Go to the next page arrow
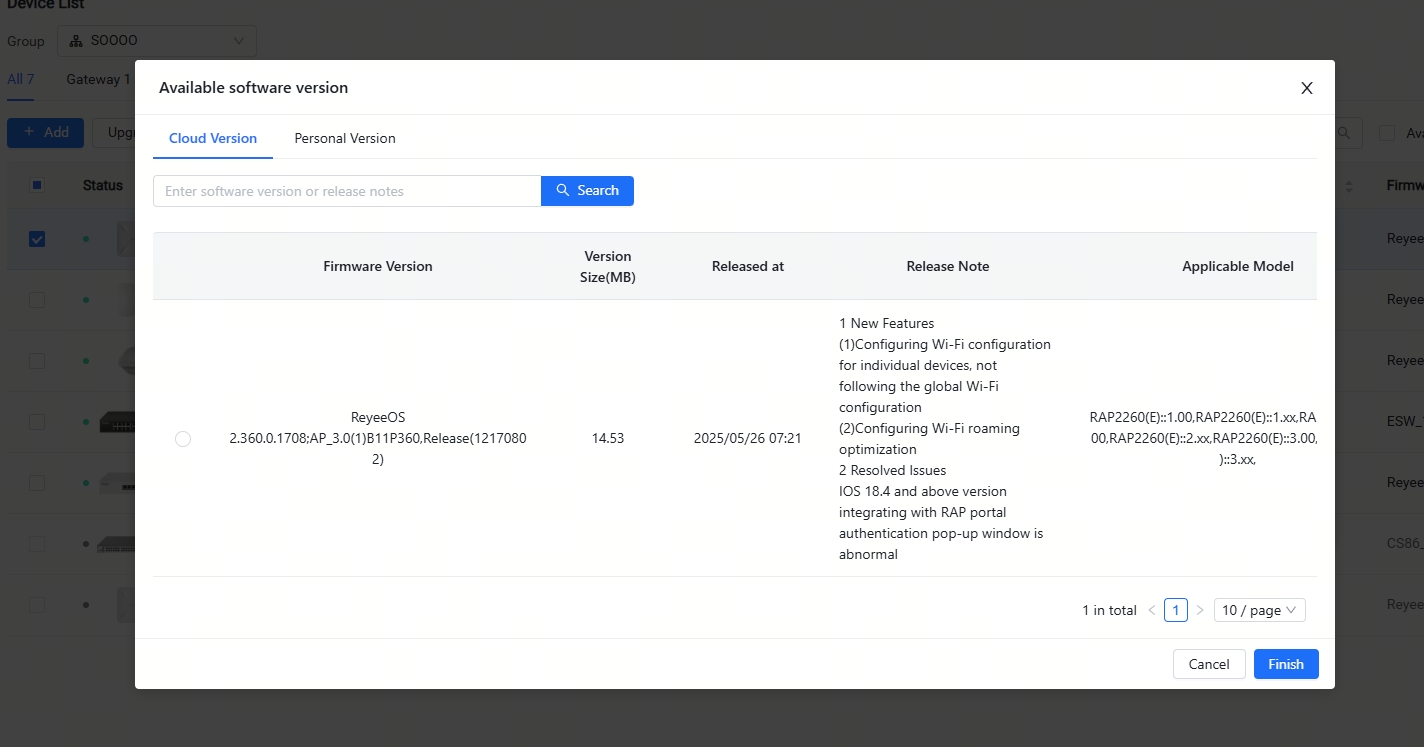The height and width of the screenshot is (747, 1424). (x=1200, y=610)
